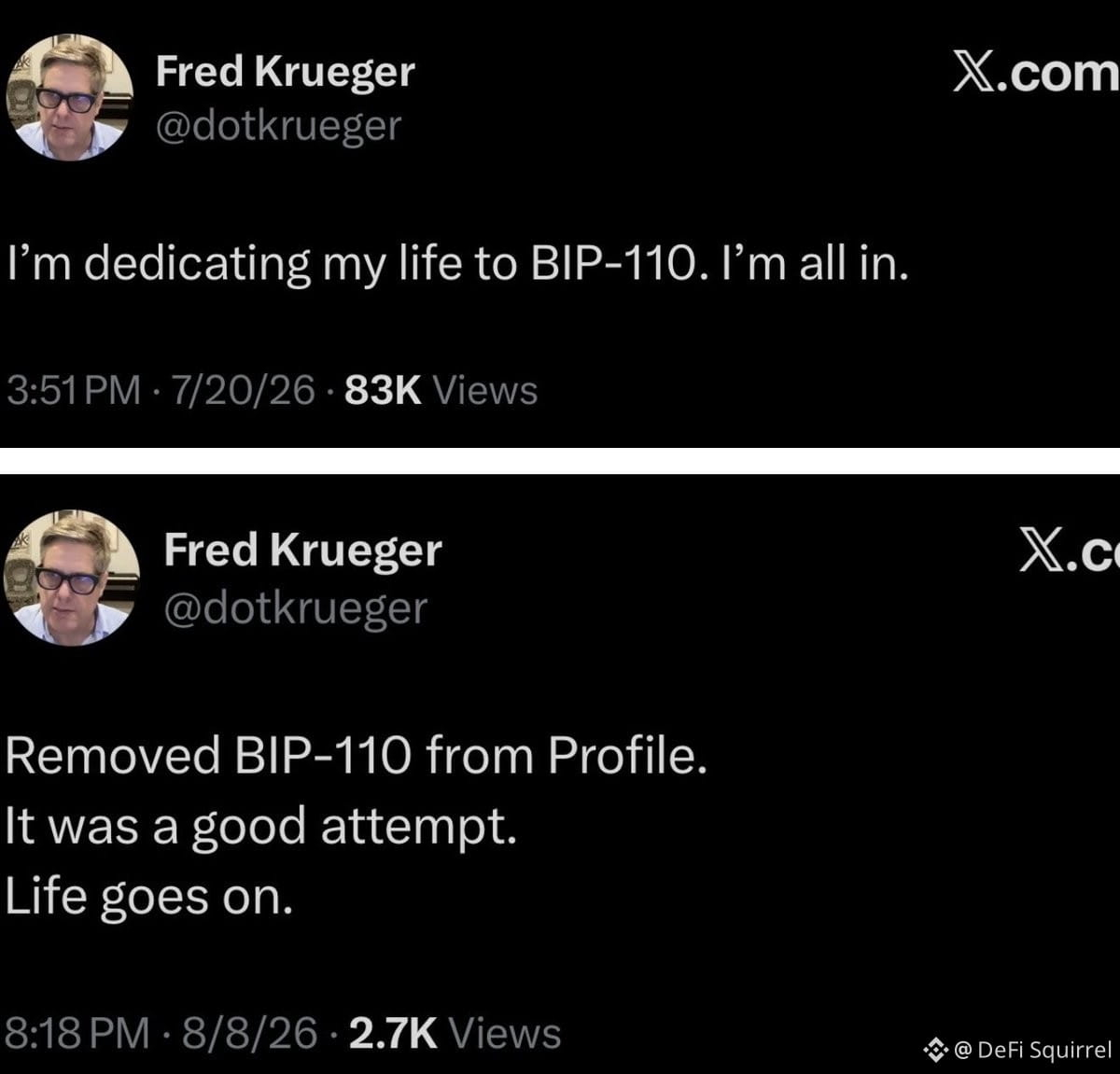1120x1074 pixels.
Task: Click the Fred Krueger name above 'I'm dedicating my life'
Action: pos(285,72)
